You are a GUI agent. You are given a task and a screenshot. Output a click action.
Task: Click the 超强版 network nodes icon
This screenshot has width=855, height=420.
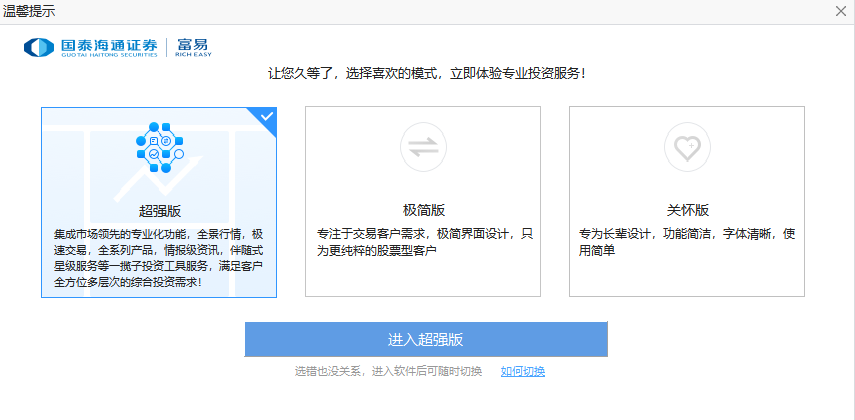(159, 147)
